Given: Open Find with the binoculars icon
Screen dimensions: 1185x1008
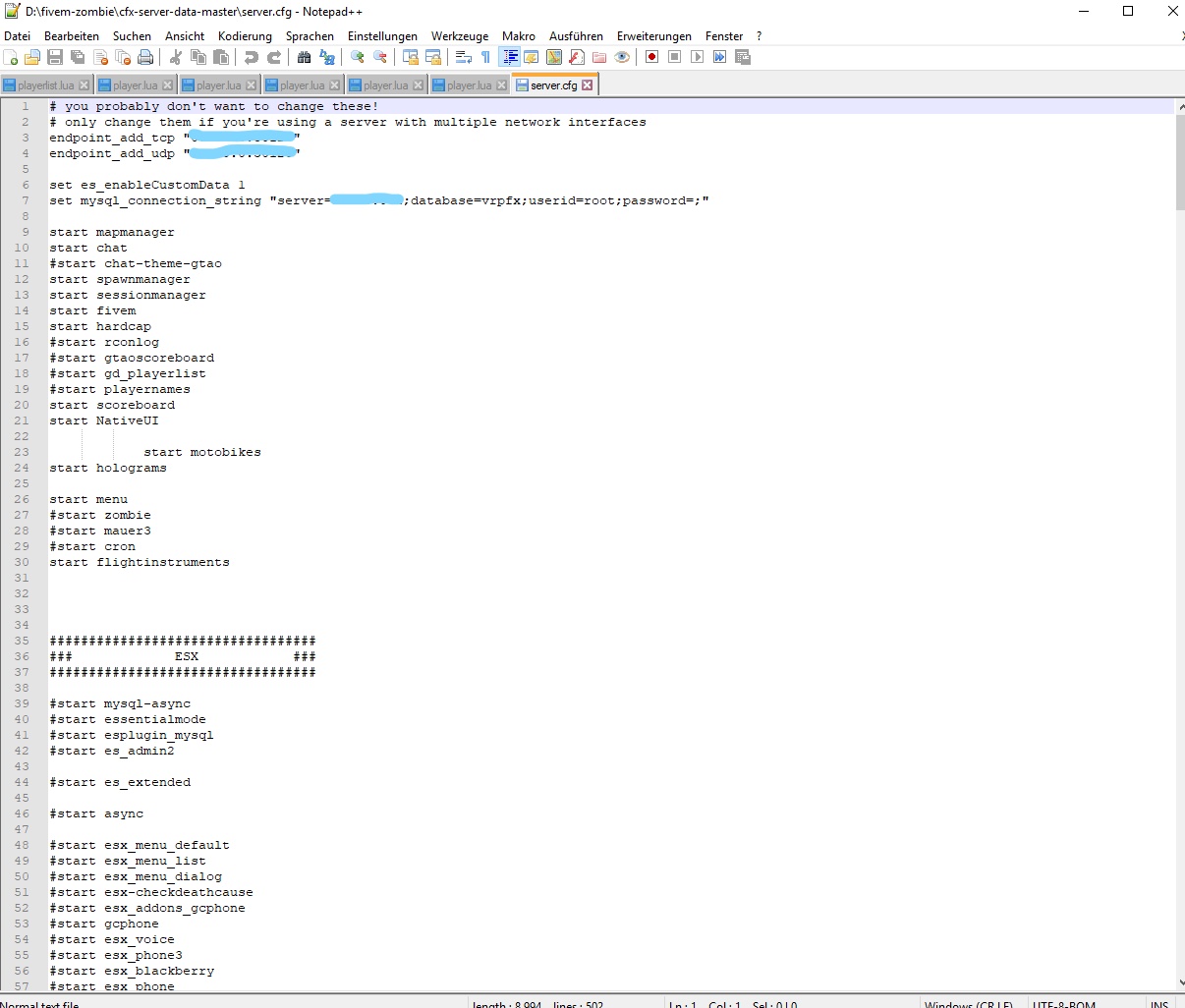Looking at the screenshot, I should click(x=305, y=58).
